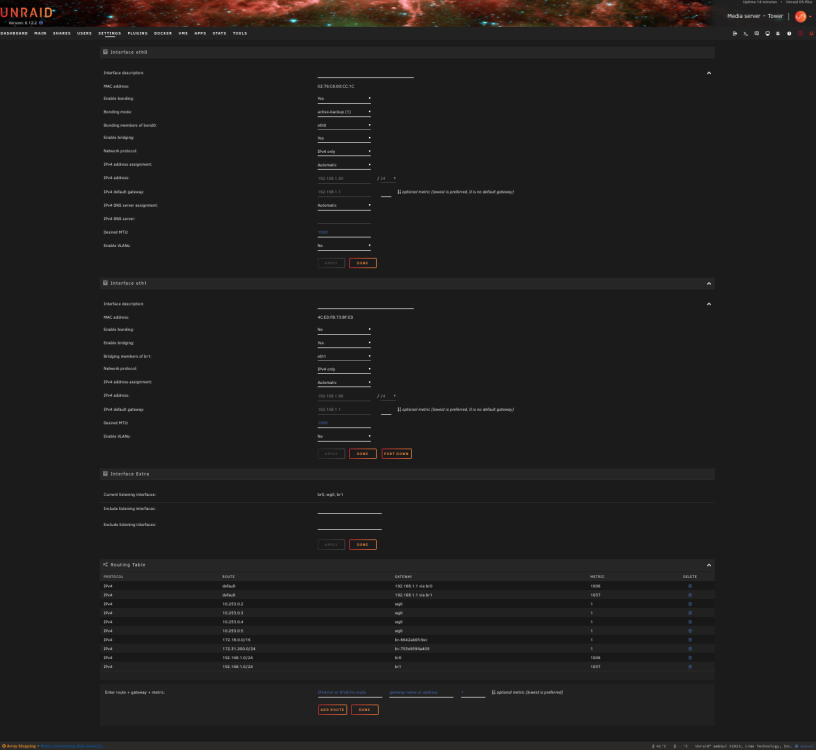Open eth1 Enable bonding dropdown
The image size is (816, 750).
click(x=344, y=329)
